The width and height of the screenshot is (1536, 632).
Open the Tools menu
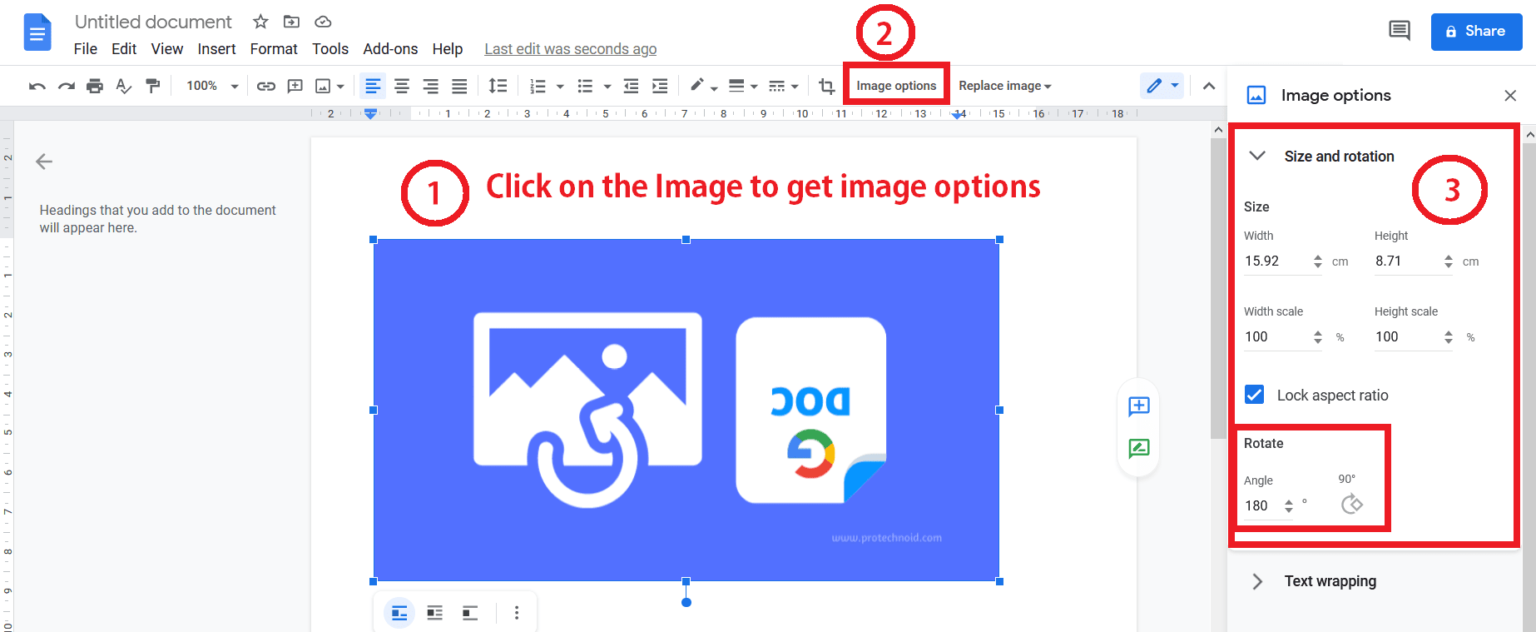tap(330, 48)
